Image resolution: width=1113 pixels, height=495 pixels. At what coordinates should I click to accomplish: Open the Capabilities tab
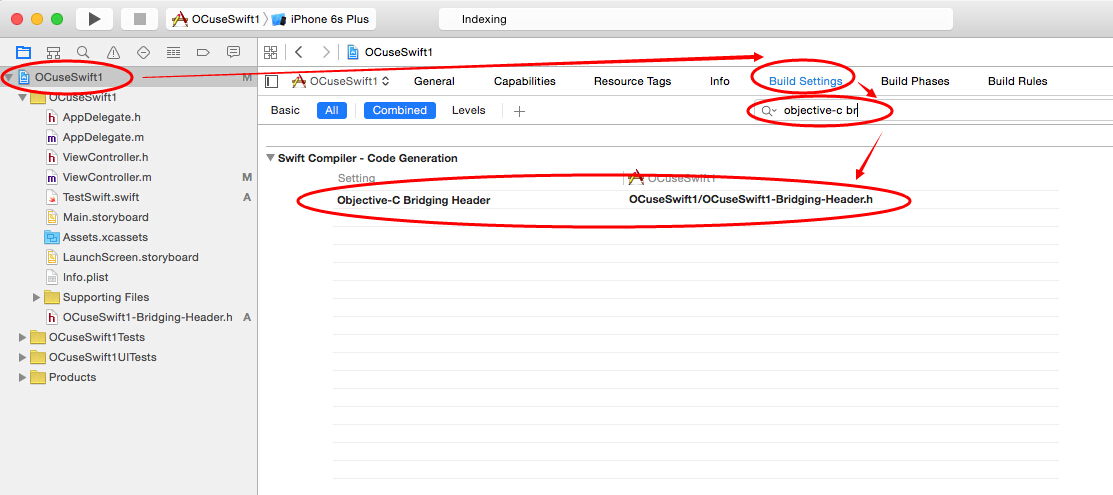(524, 81)
